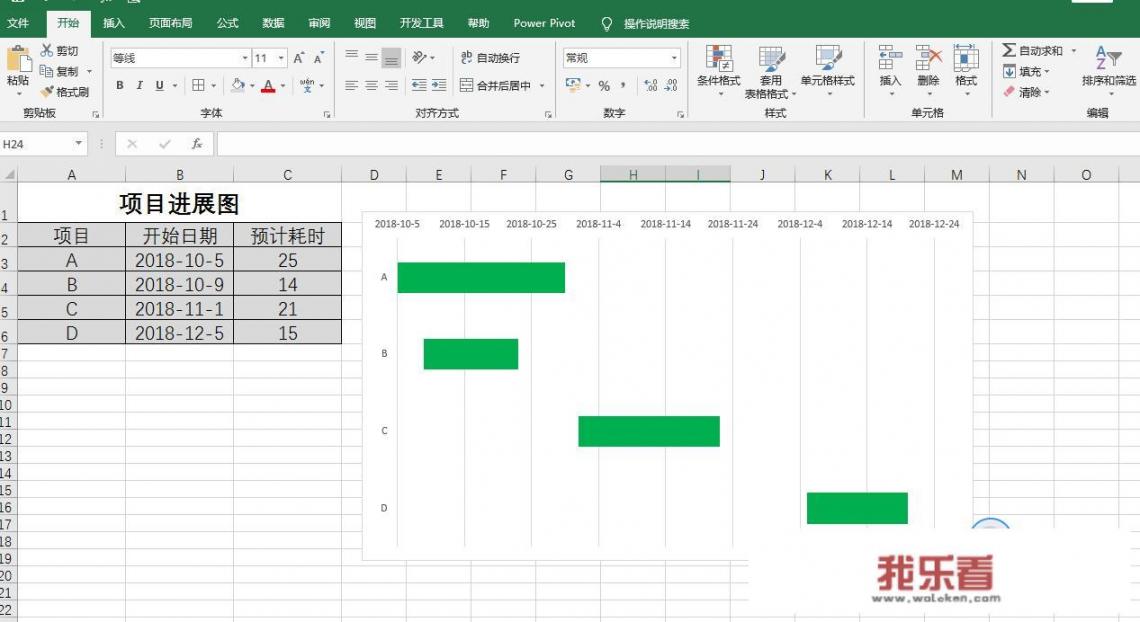Select cell containing 2018-11-1
The height and width of the screenshot is (622, 1140).
(x=180, y=309)
